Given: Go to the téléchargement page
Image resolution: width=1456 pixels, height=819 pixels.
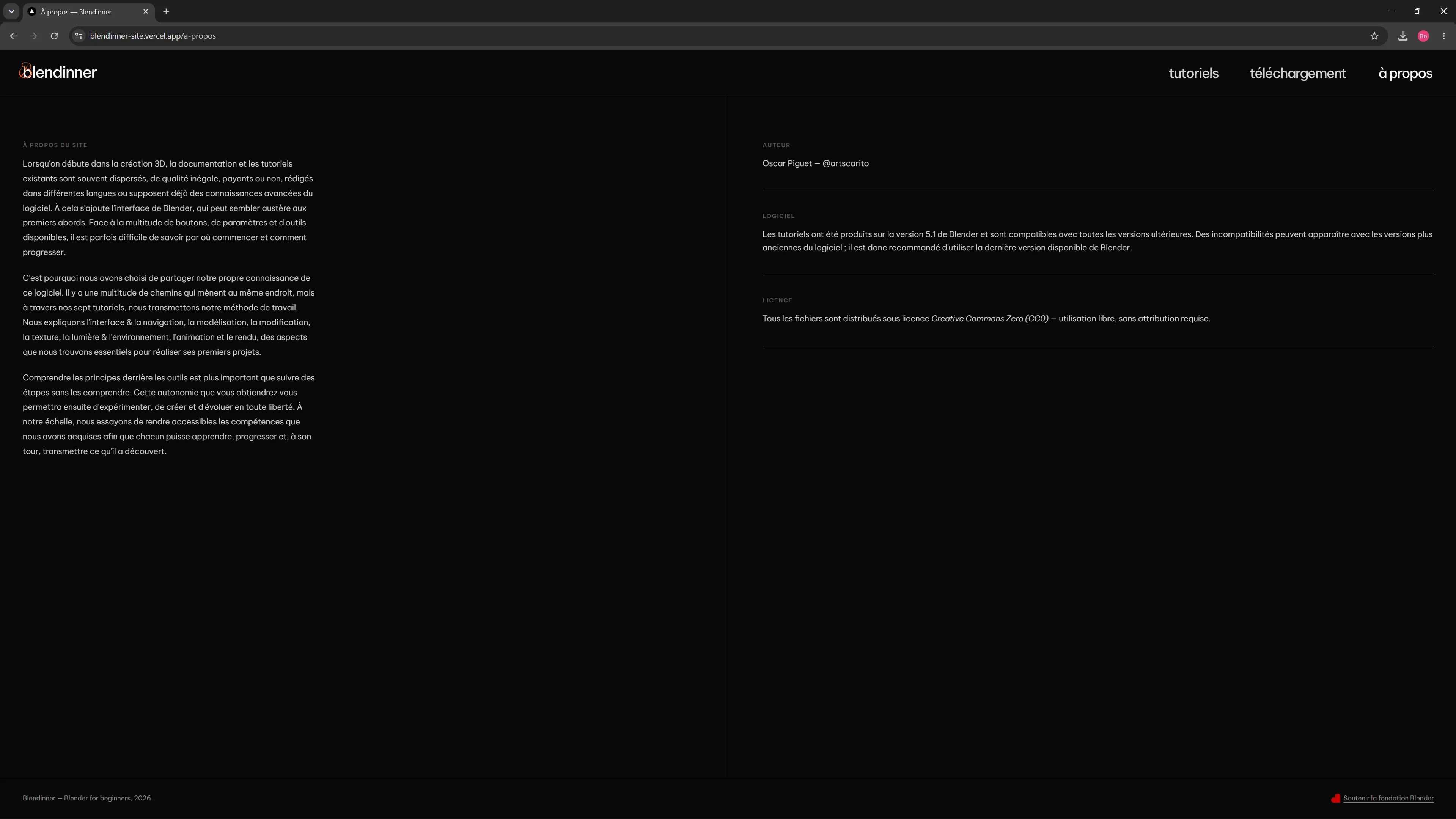Looking at the screenshot, I should 1298,73.
